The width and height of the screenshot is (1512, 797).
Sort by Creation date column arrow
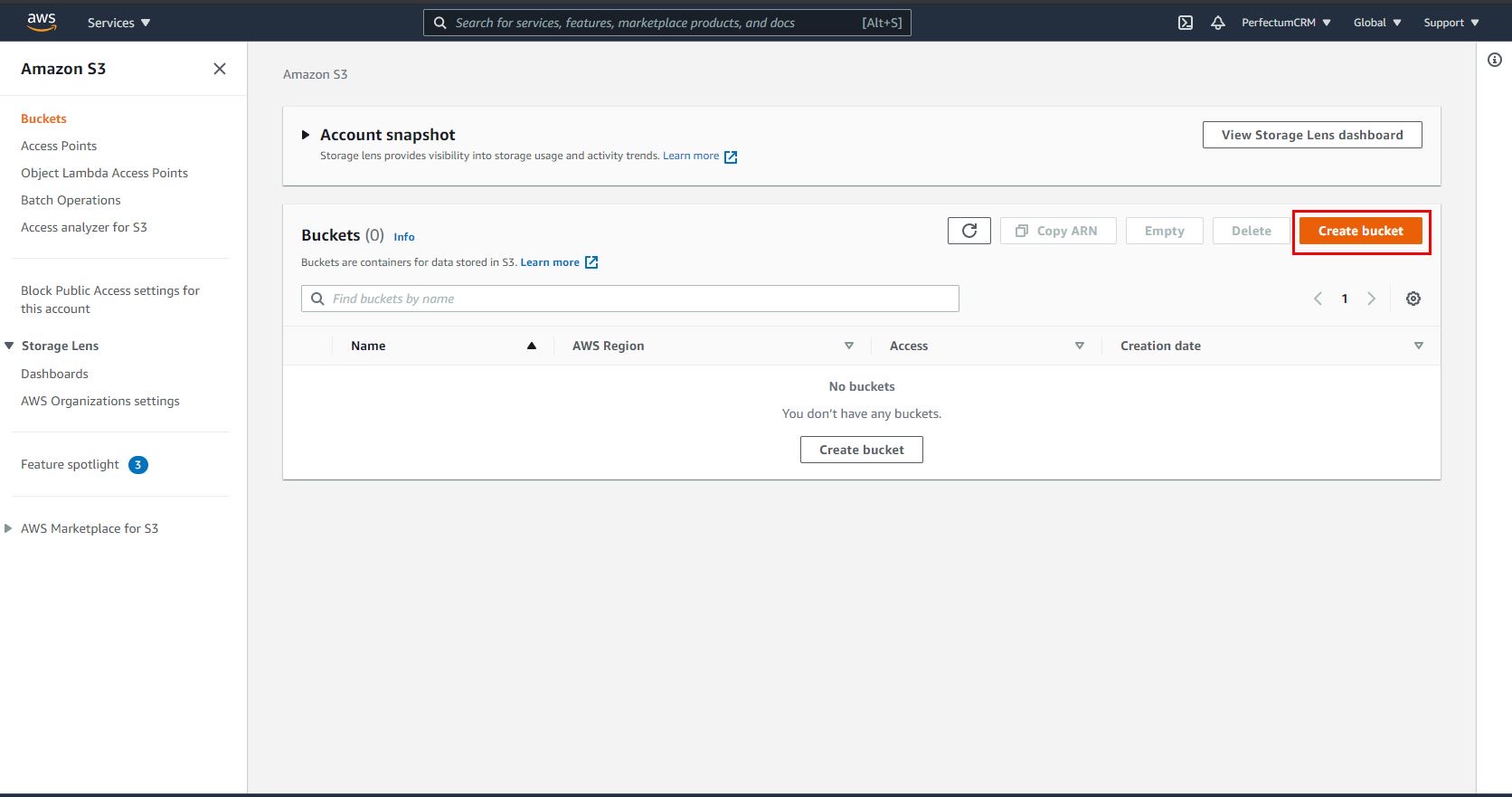tap(1419, 346)
